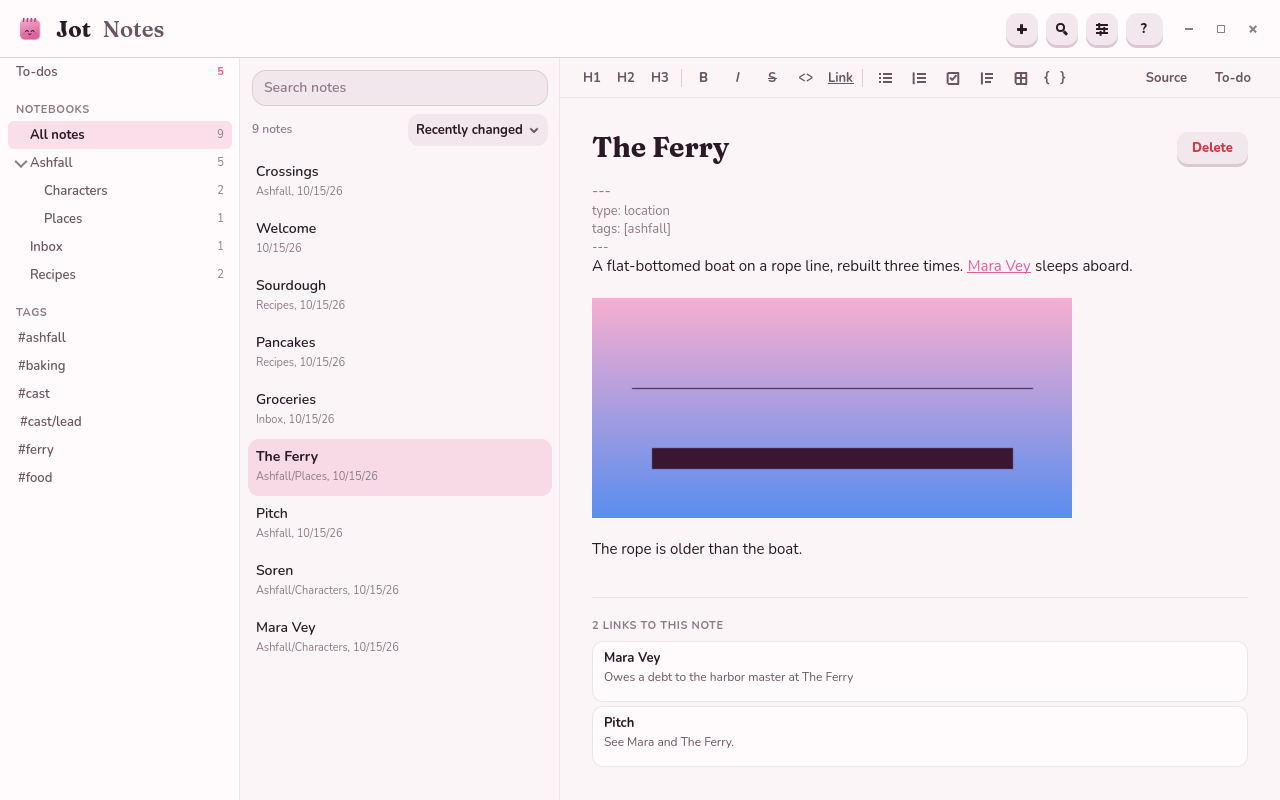Collapse the Ashfall notebook
Screen dimensions: 1280x800
tap(21, 163)
